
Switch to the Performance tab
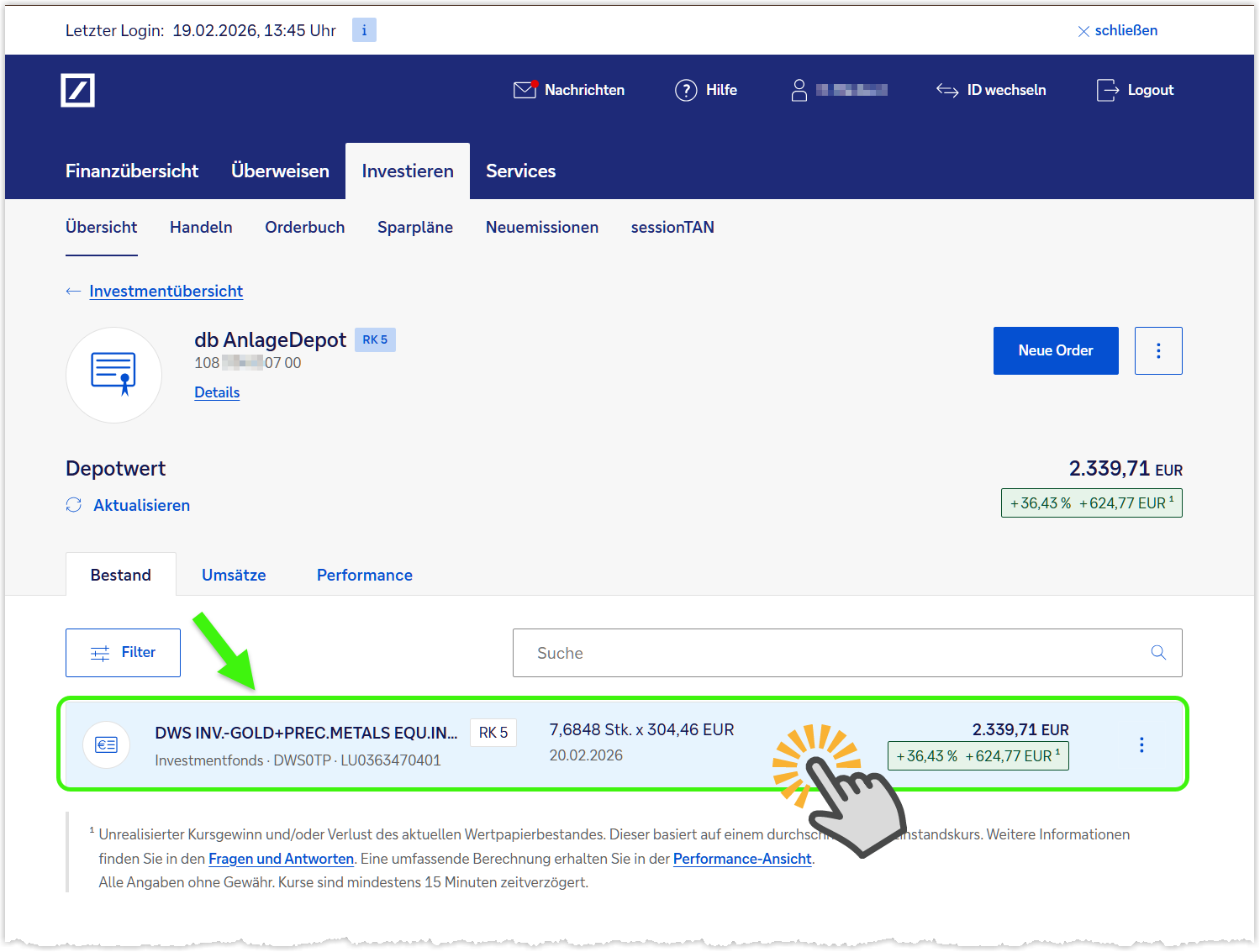[x=364, y=575]
